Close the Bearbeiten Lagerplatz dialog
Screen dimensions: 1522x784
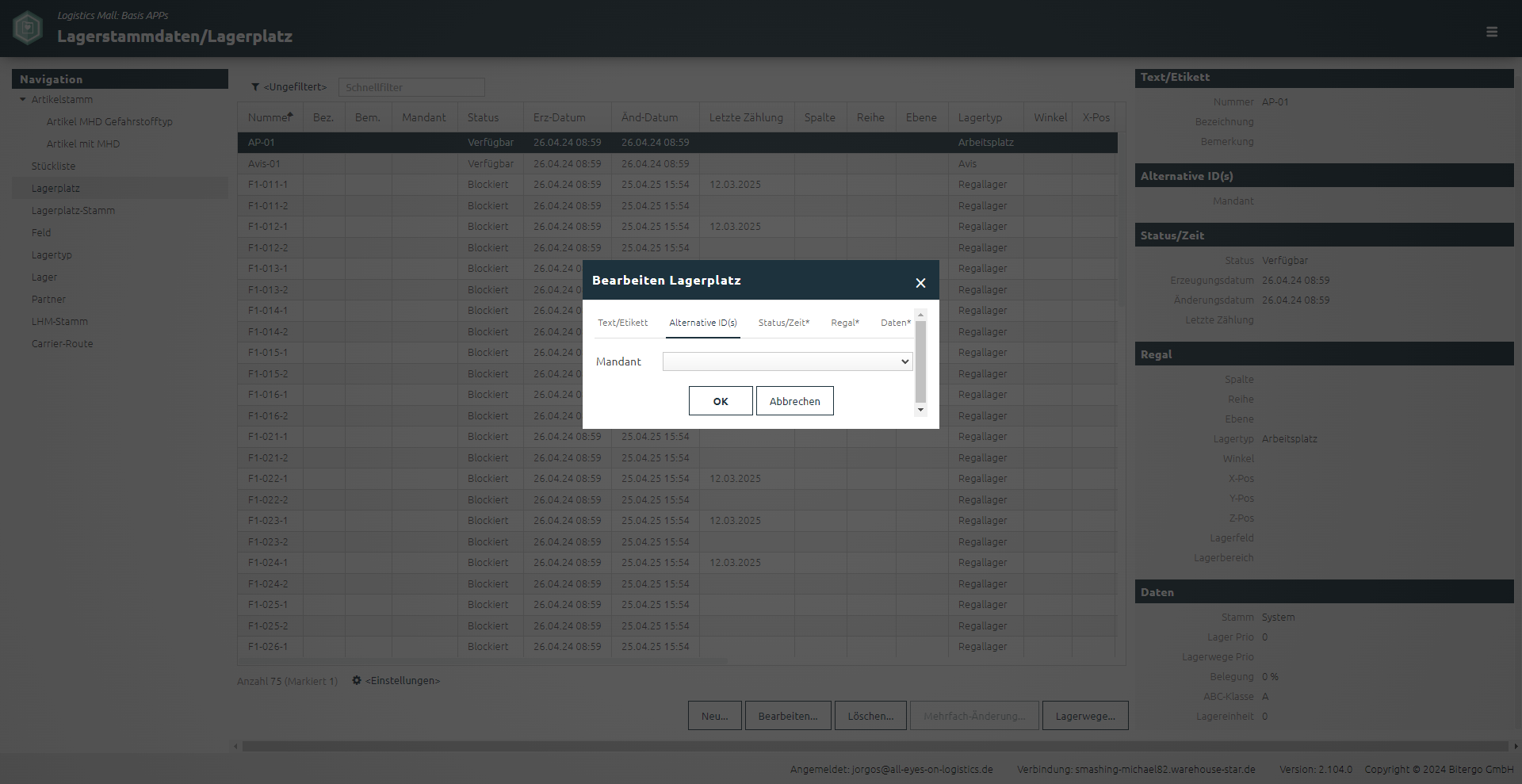pyautogui.click(x=920, y=283)
